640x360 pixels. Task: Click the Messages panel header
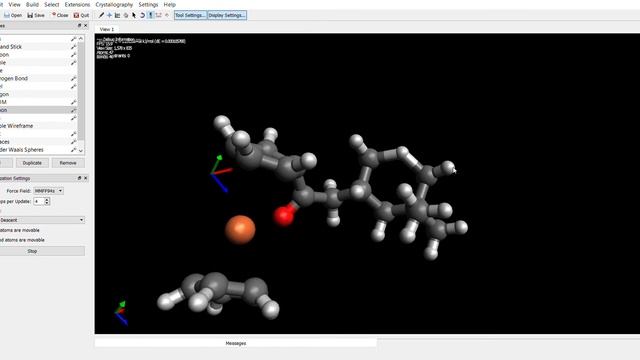(236, 343)
